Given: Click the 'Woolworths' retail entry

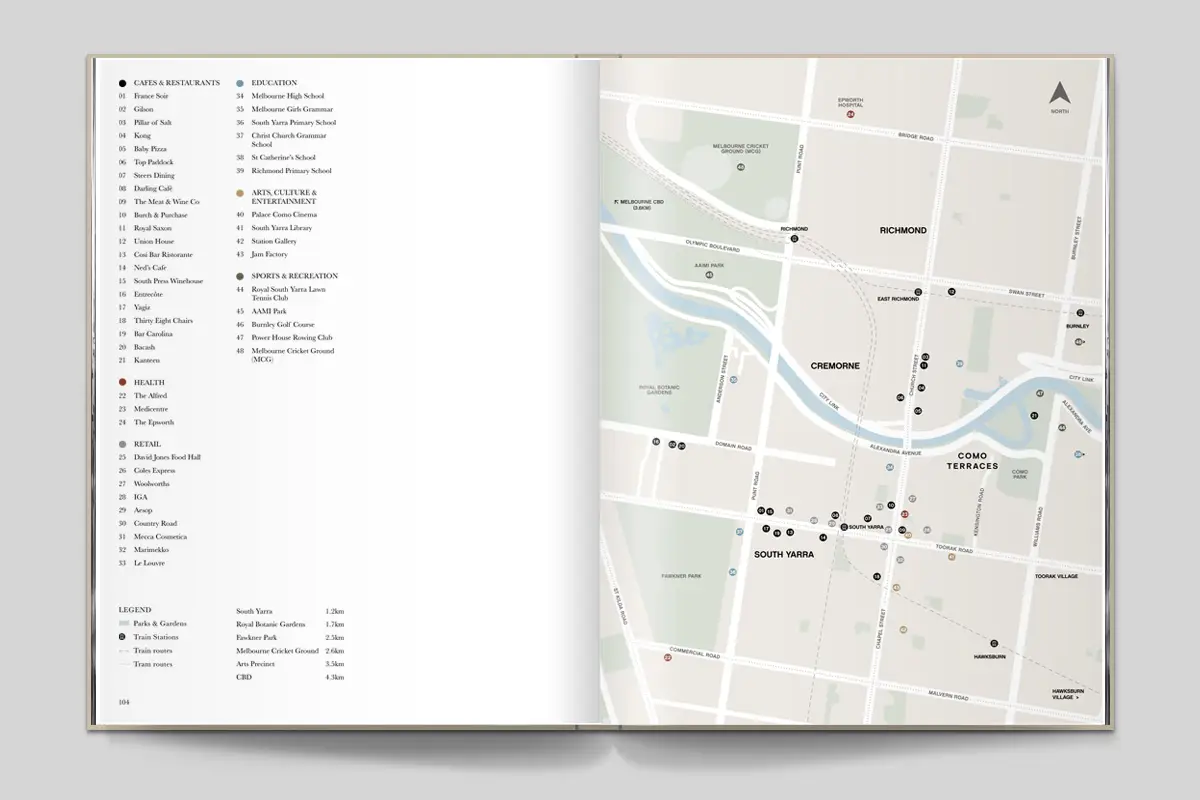Looking at the screenshot, I should click(x=152, y=484).
